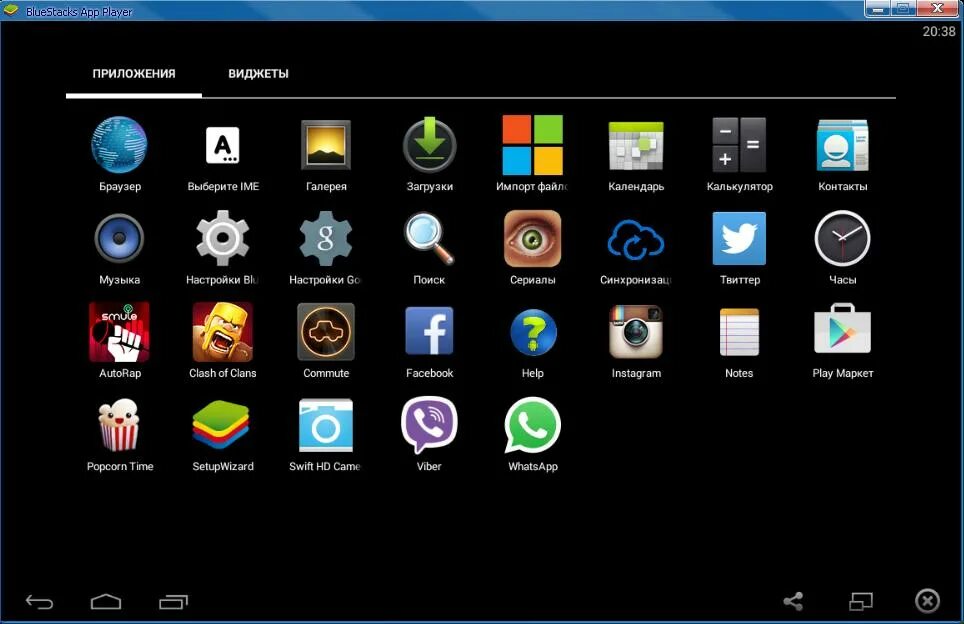
Task: Open the Help app
Action: (x=532, y=332)
